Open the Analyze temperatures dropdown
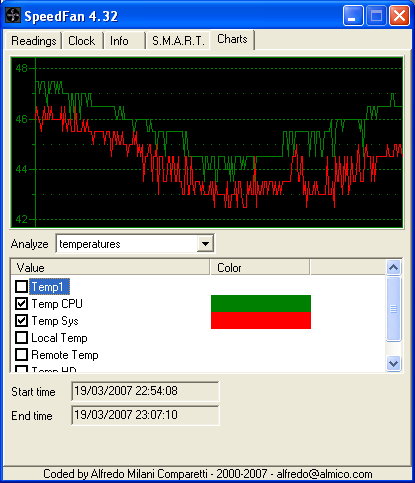The height and width of the screenshot is (483, 415). [x=205, y=244]
